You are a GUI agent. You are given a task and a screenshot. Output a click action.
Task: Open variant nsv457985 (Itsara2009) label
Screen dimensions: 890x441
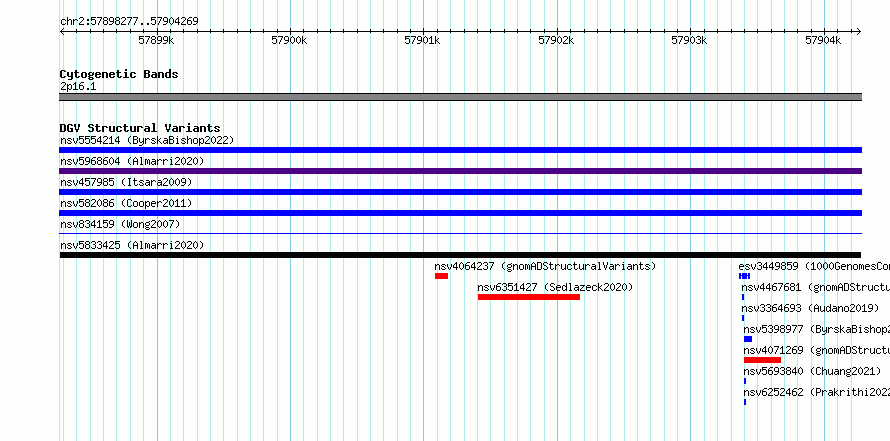[126, 182]
